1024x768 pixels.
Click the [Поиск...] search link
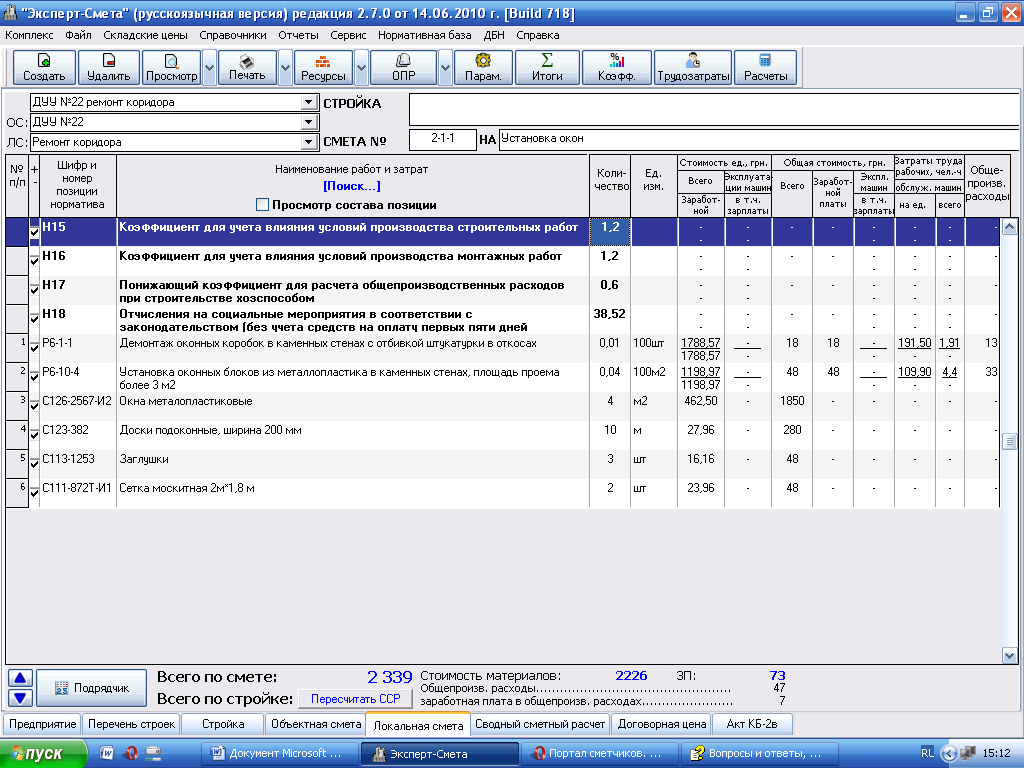click(351, 186)
